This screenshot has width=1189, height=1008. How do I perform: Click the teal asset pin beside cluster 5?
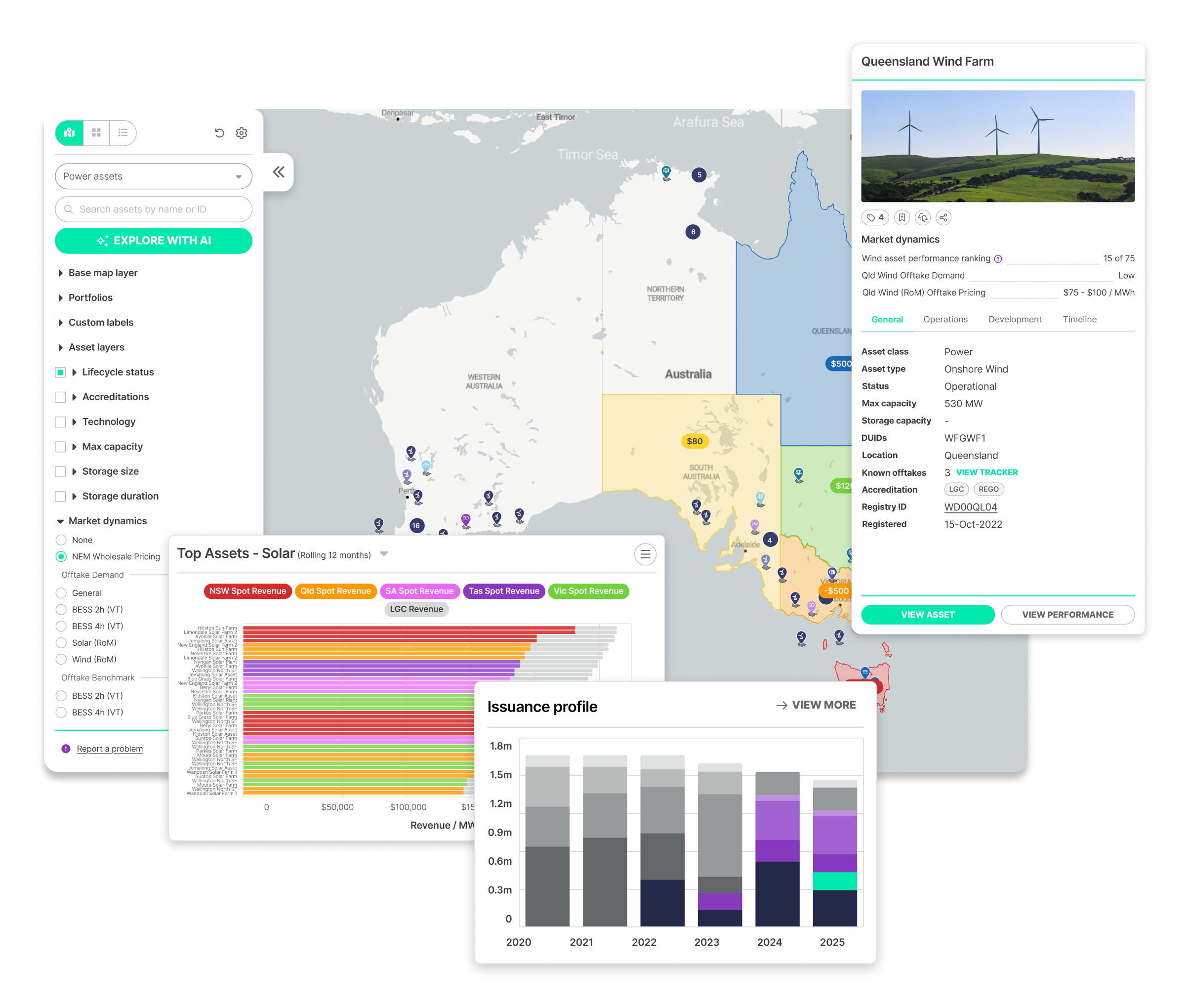pos(666,172)
